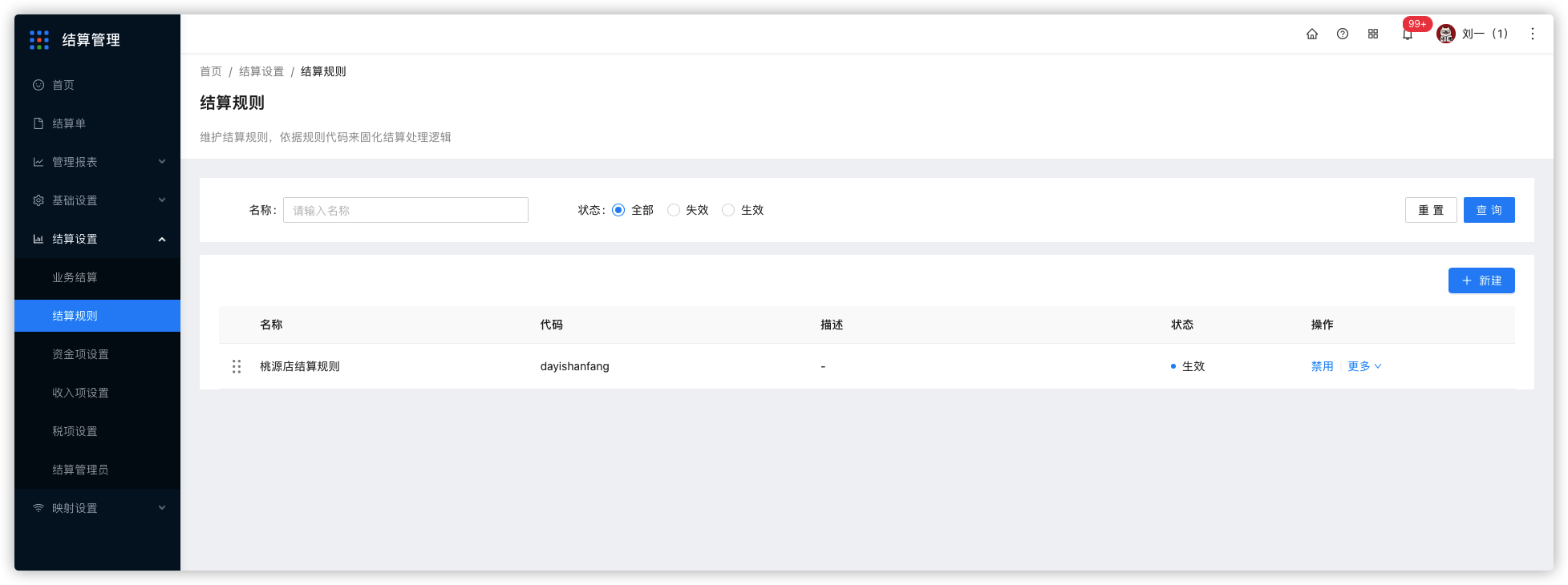Click the 首页 smiley icon in sidebar
The height and width of the screenshot is (585, 1568).
point(38,85)
